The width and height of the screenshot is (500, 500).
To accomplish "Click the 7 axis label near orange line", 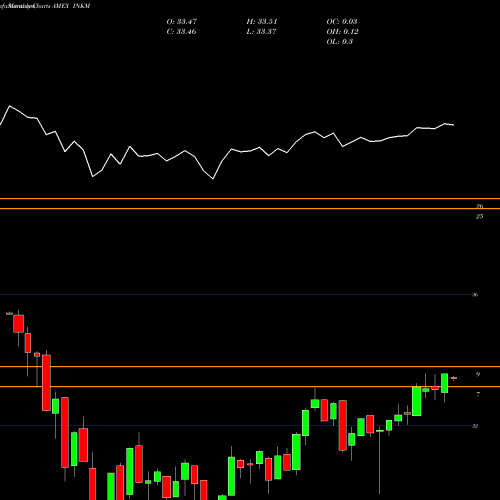I will 478,394.
